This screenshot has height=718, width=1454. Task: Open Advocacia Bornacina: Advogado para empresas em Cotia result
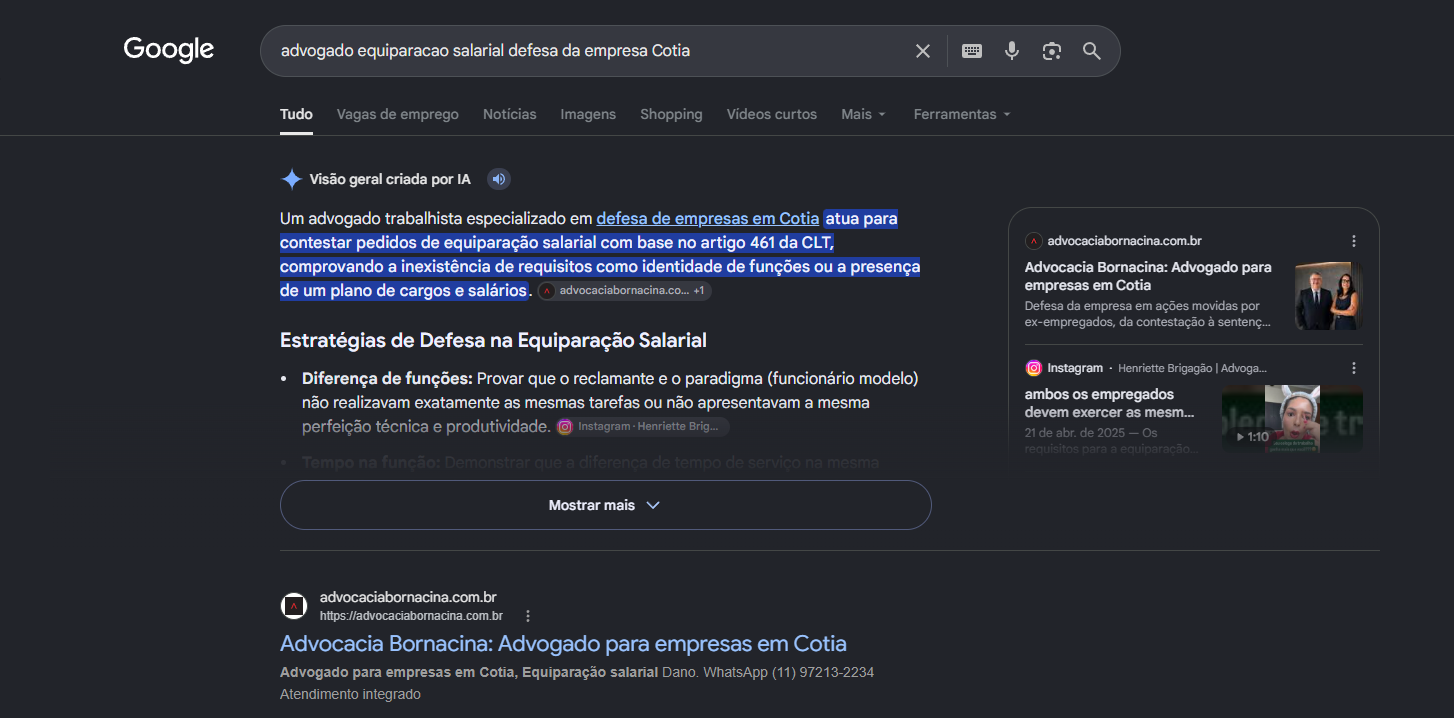563,643
